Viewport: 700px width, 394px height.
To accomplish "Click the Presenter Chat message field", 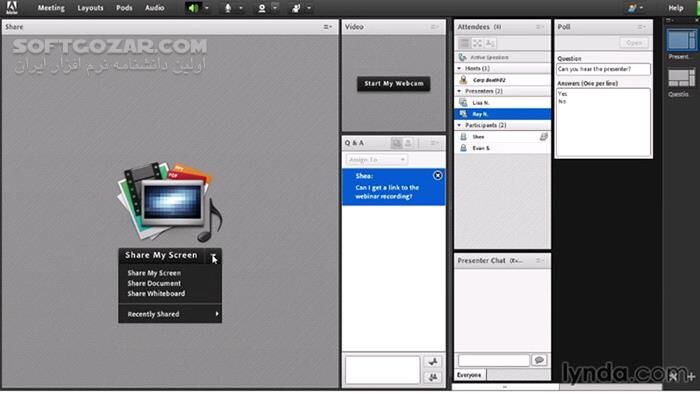I will tap(494, 360).
